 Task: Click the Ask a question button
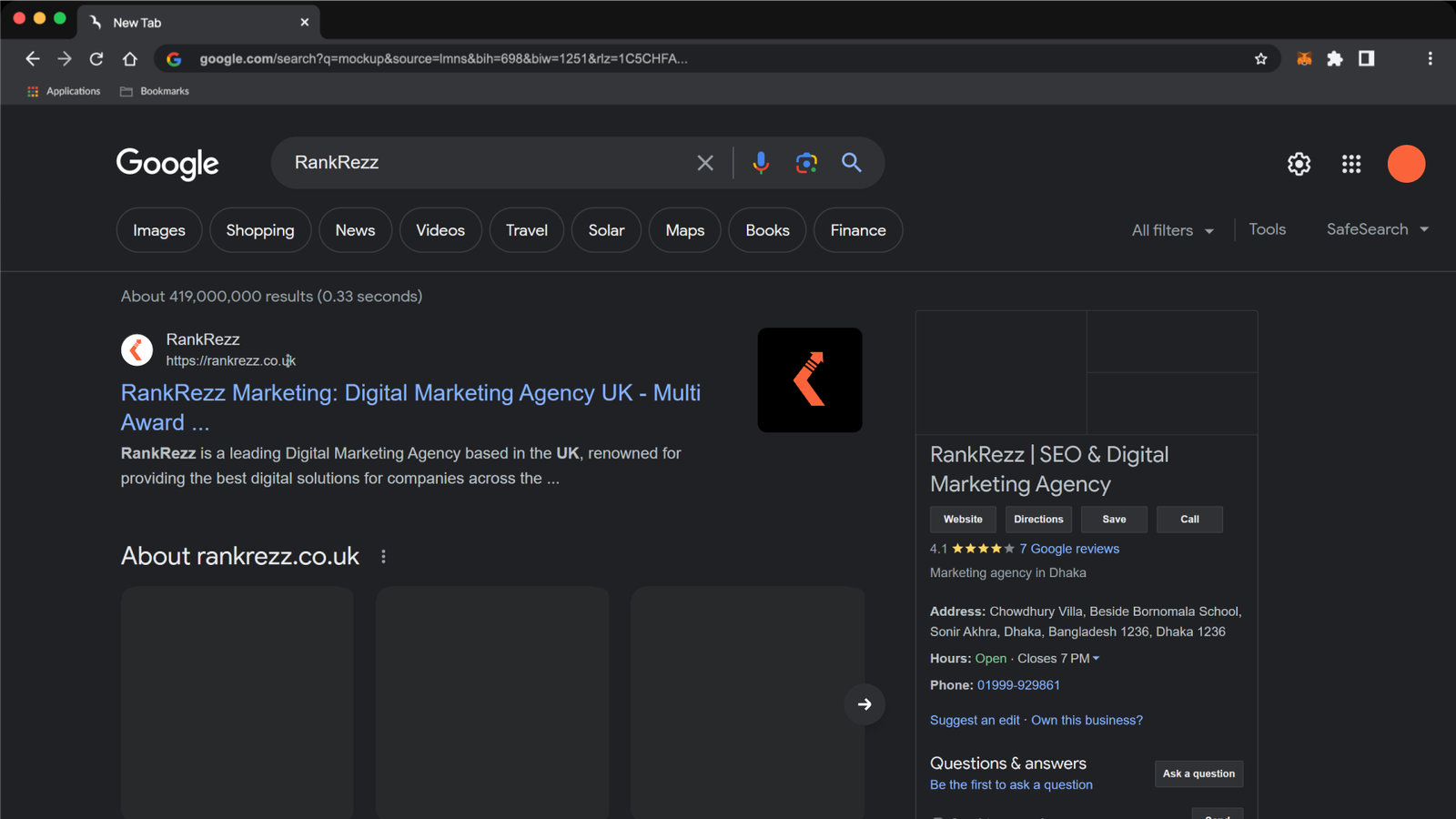coord(1198,773)
